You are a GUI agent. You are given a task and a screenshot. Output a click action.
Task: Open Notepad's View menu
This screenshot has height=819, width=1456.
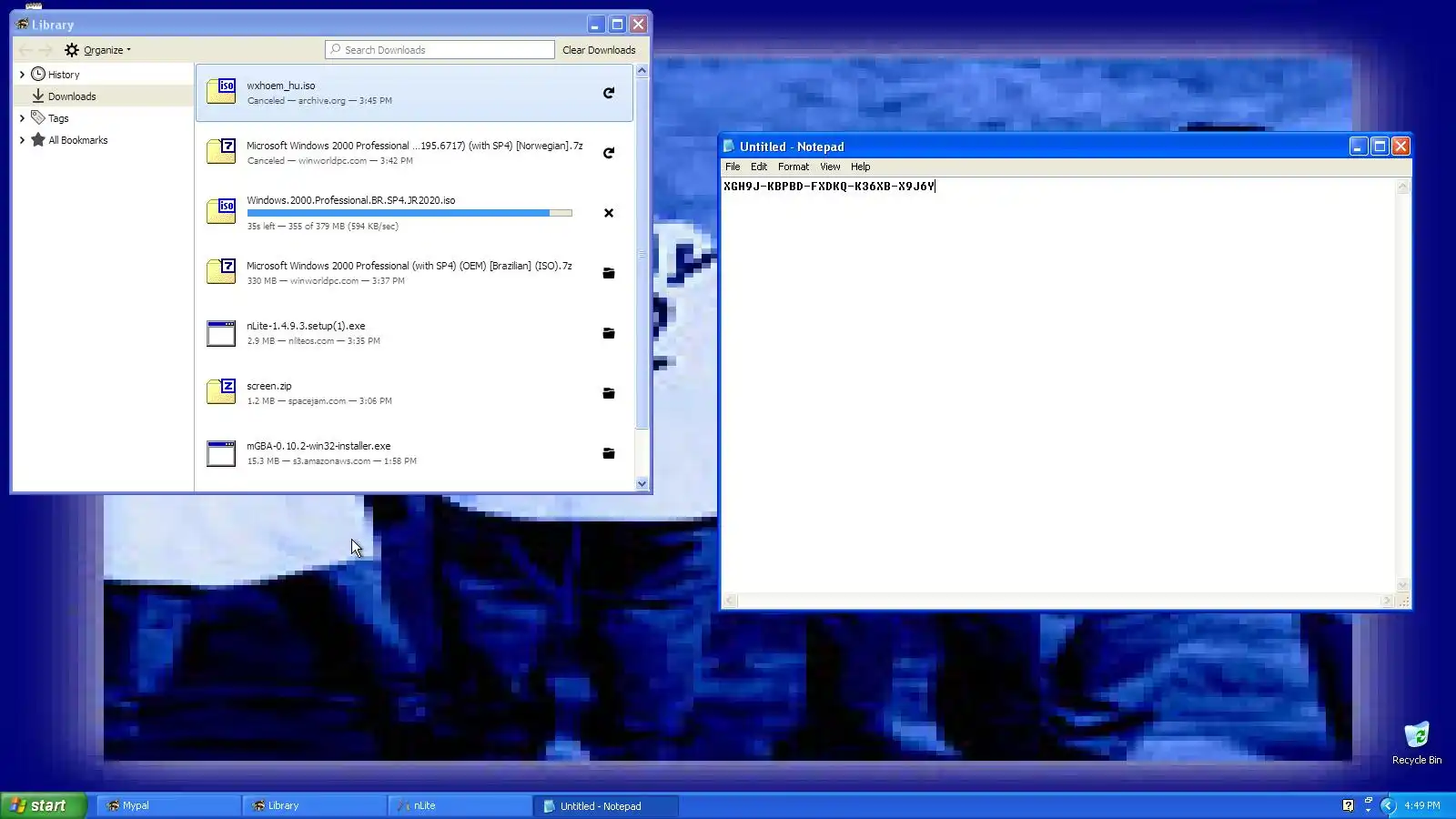click(x=830, y=167)
